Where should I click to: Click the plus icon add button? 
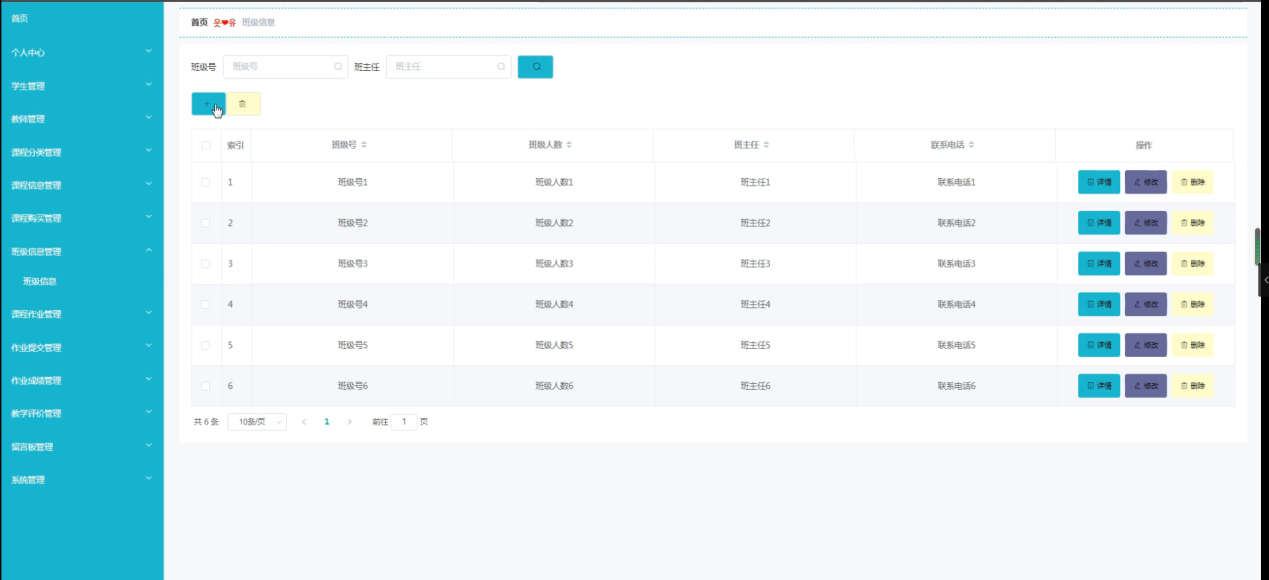pos(208,104)
